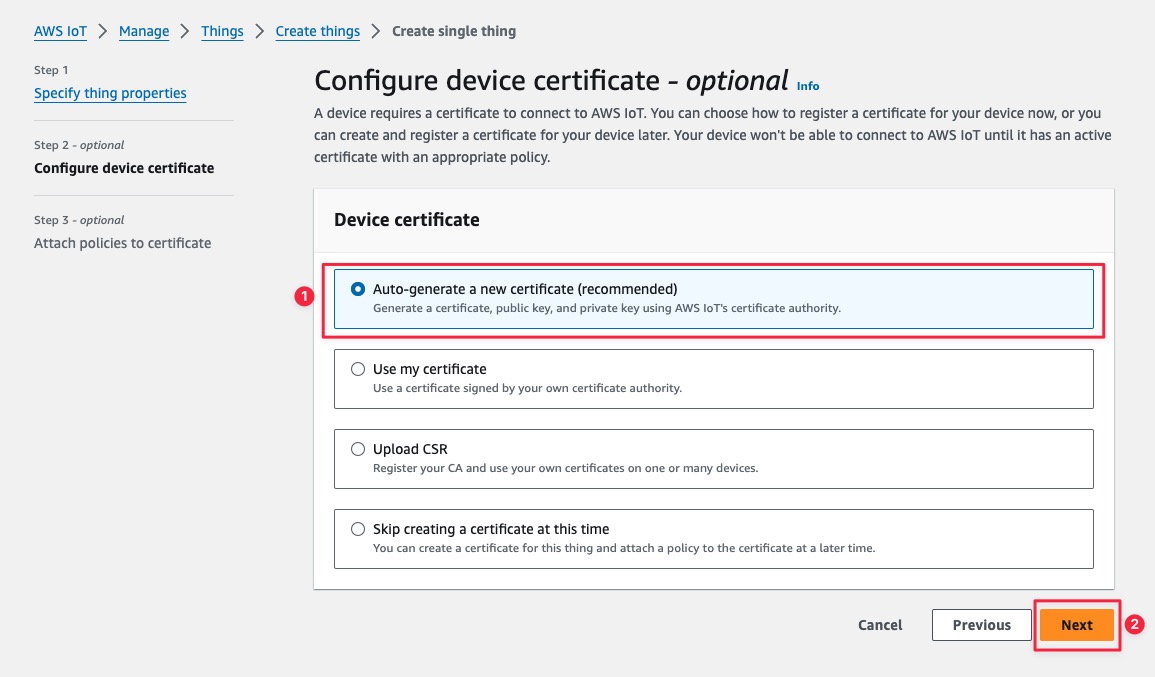Select the 'Upload CSR' radio button

(x=358, y=449)
